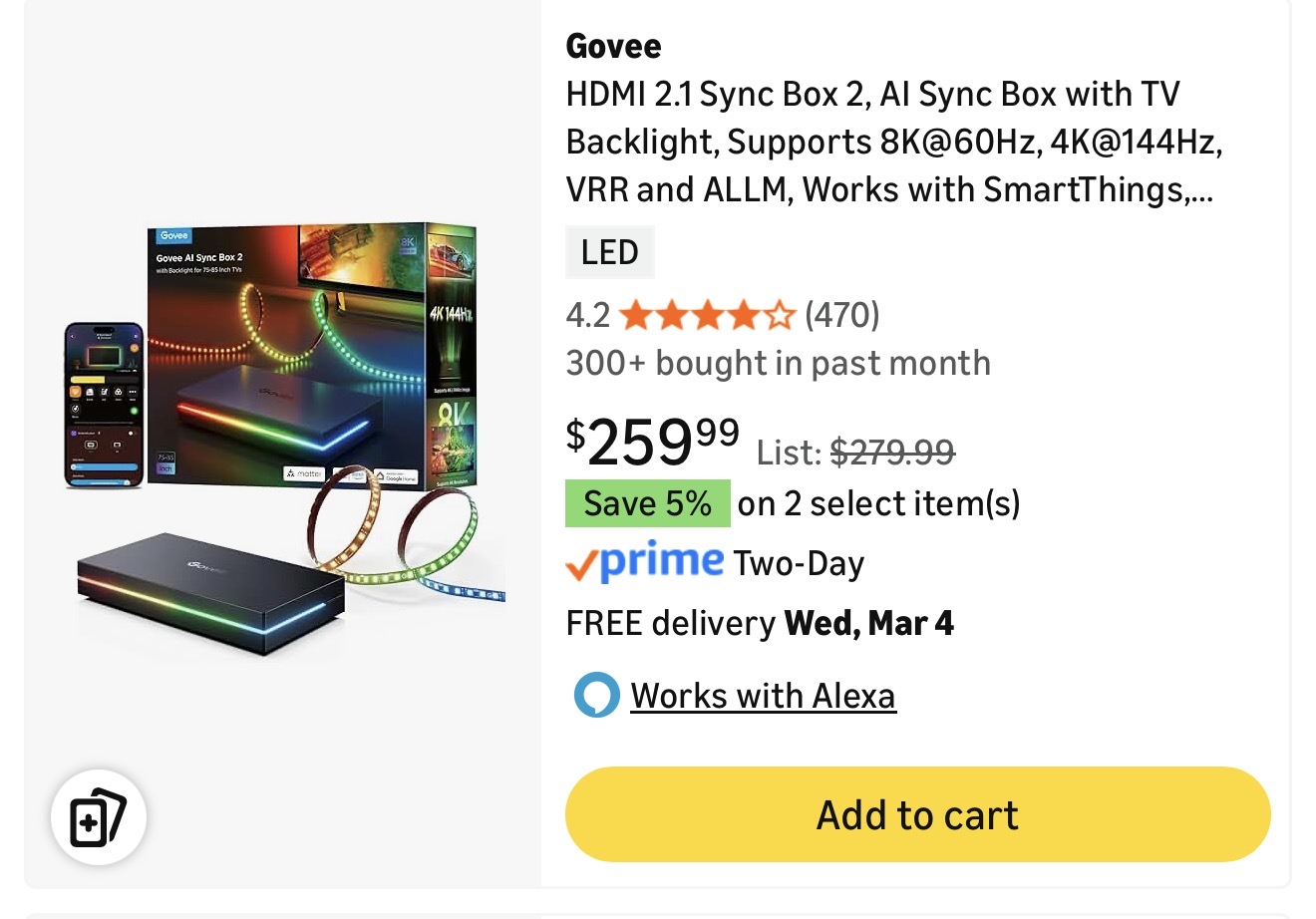Click the $259.99 price
Viewport: 1316px width, 919px height.
click(653, 441)
